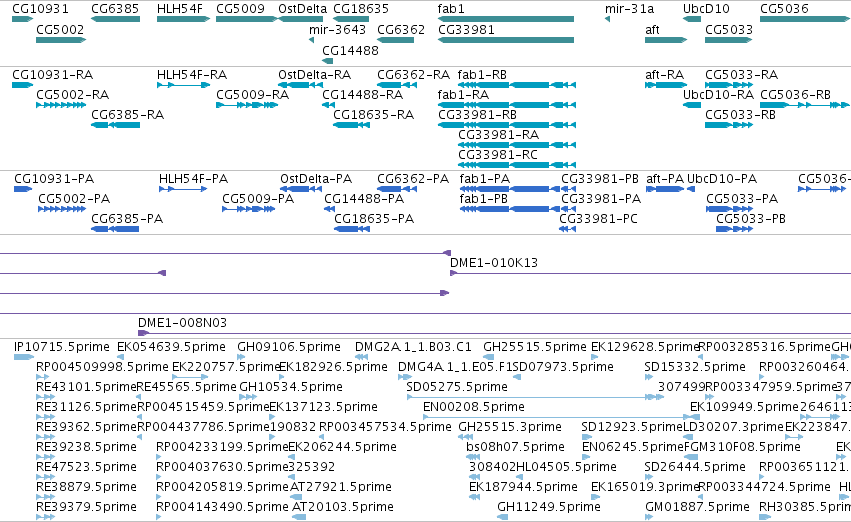Viewport: 851px width, 522px height.
Task: Select EST GH11249.5prime
Action: point(549,507)
